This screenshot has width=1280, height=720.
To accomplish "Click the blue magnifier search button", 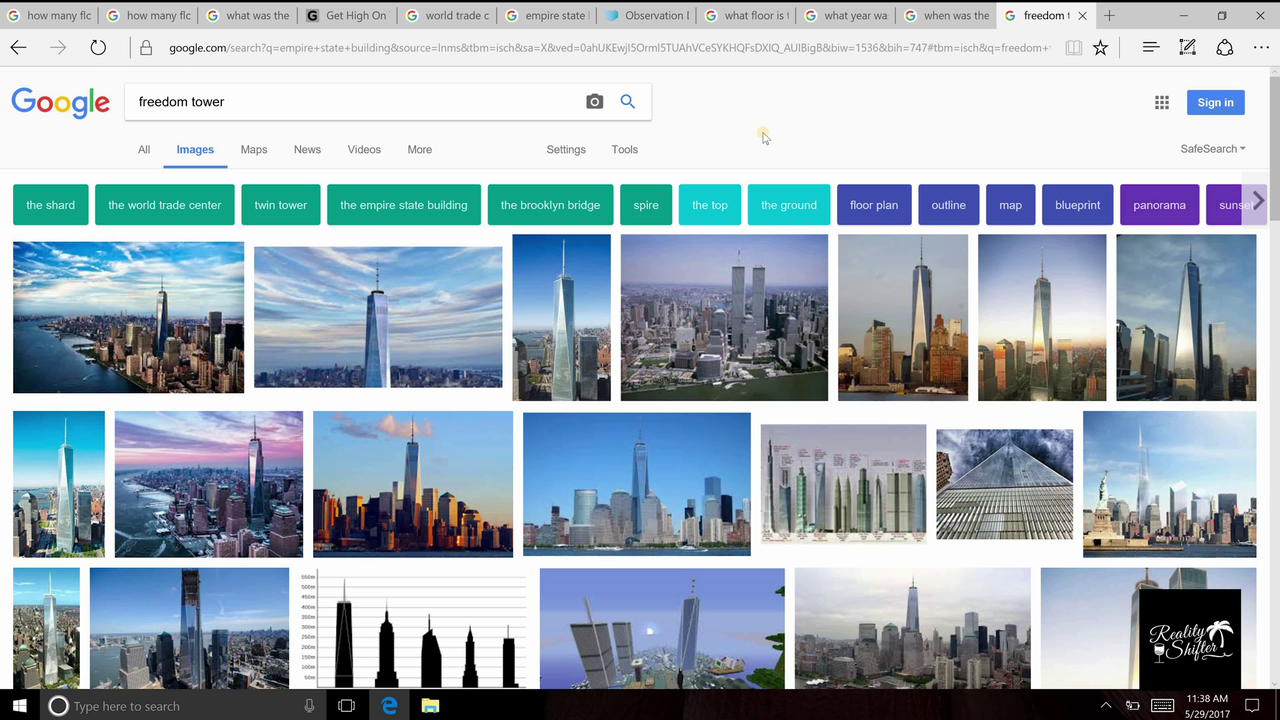I will tap(628, 102).
